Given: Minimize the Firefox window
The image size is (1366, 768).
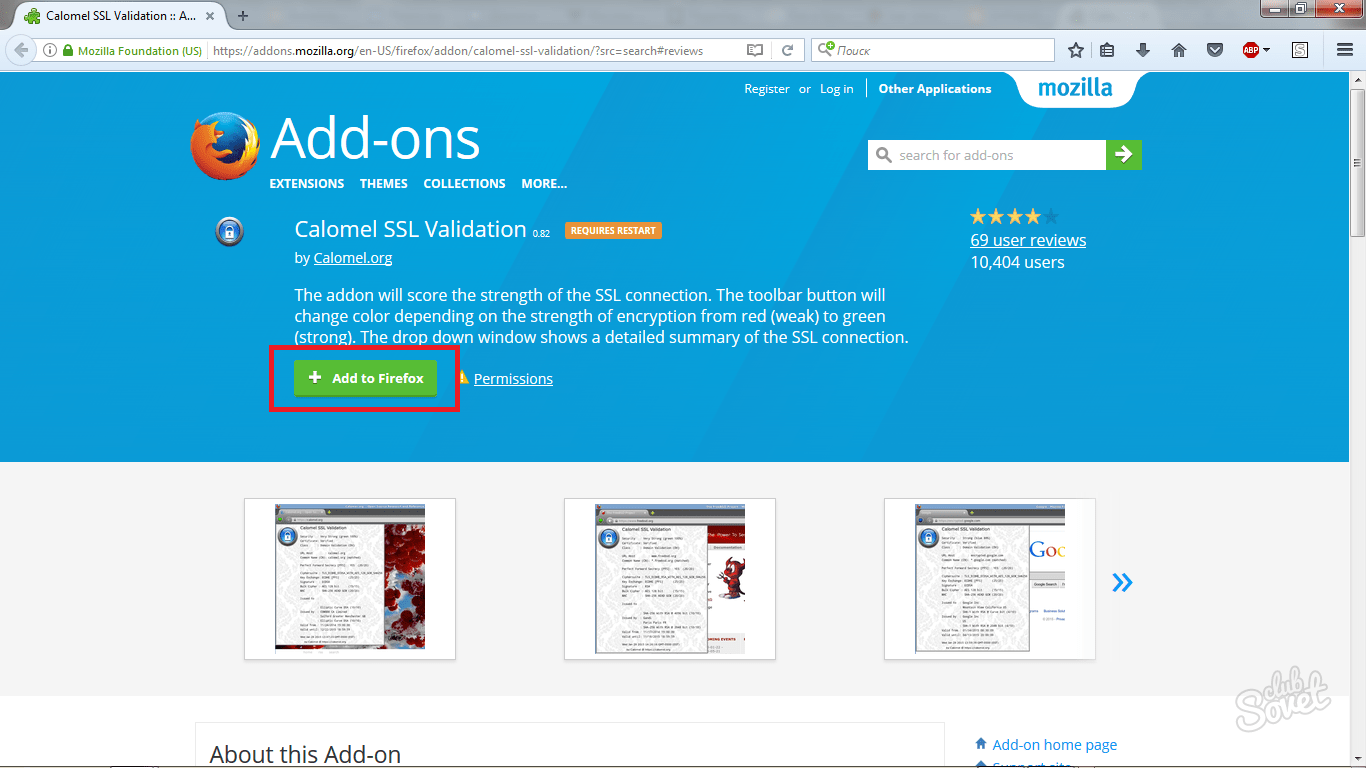Looking at the screenshot, I should click(x=1274, y=9).
